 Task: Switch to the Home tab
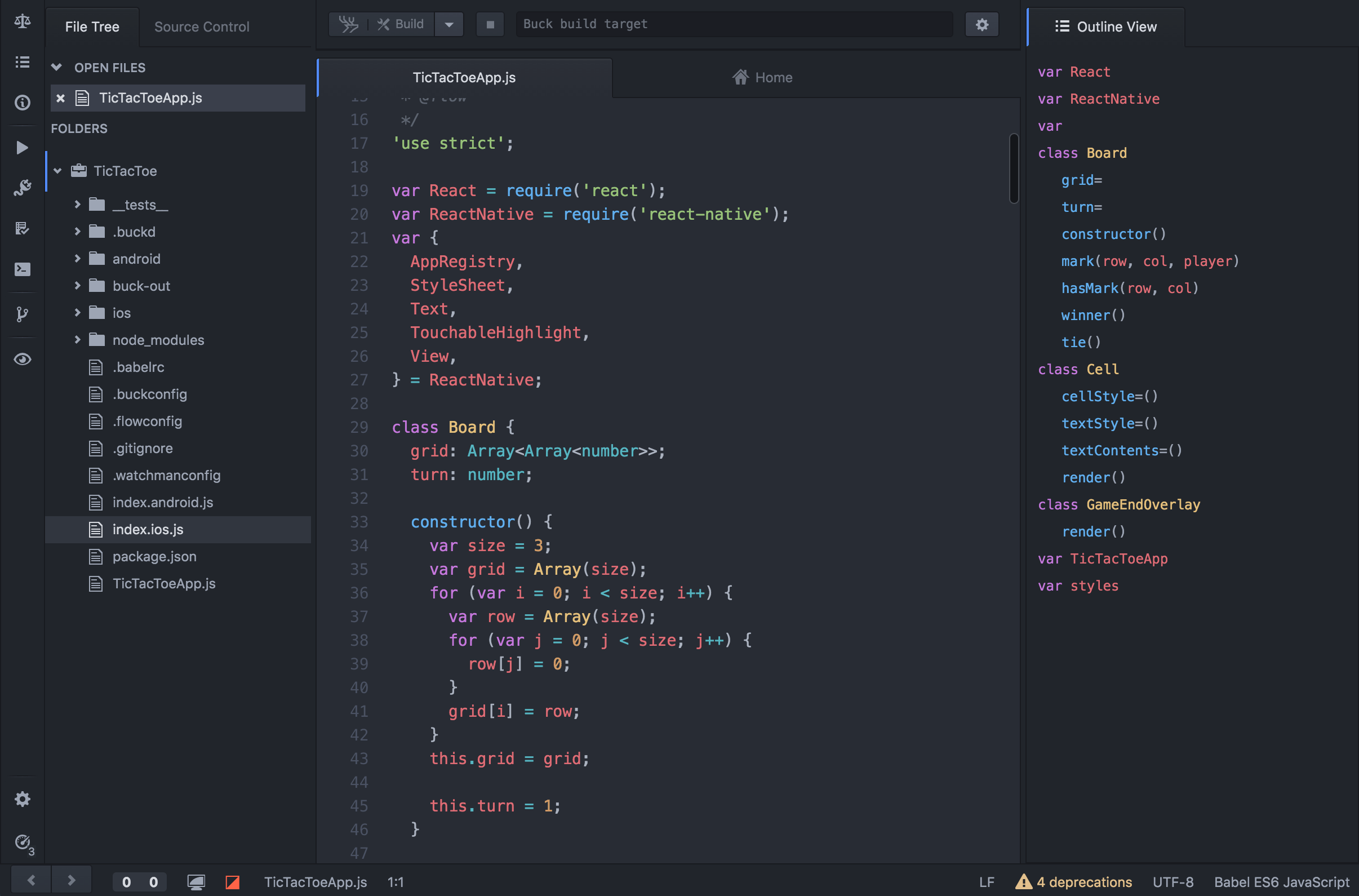(762, 77)
